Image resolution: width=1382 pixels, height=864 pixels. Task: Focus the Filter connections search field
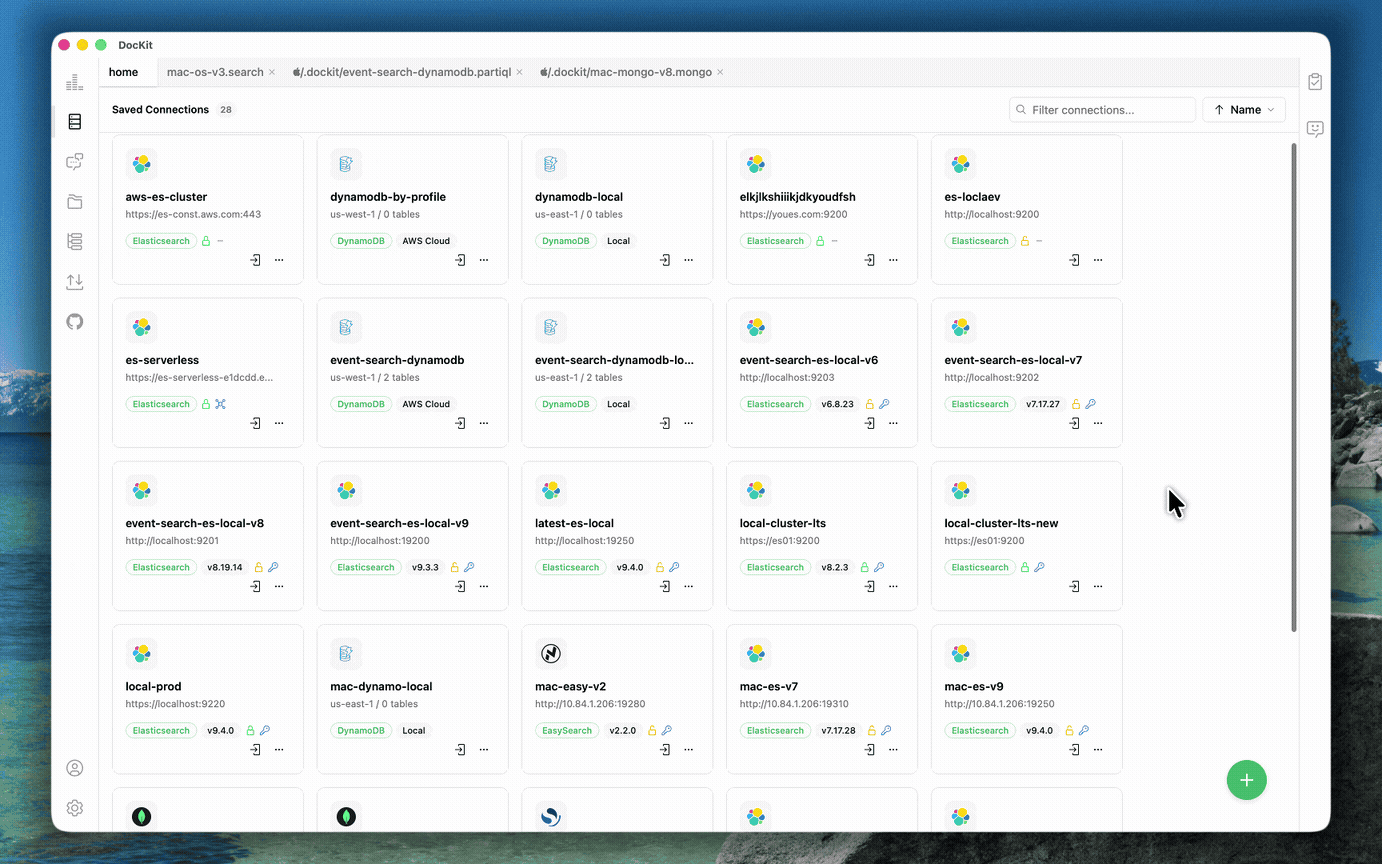pyautogui.click(x=1102, y=110)
